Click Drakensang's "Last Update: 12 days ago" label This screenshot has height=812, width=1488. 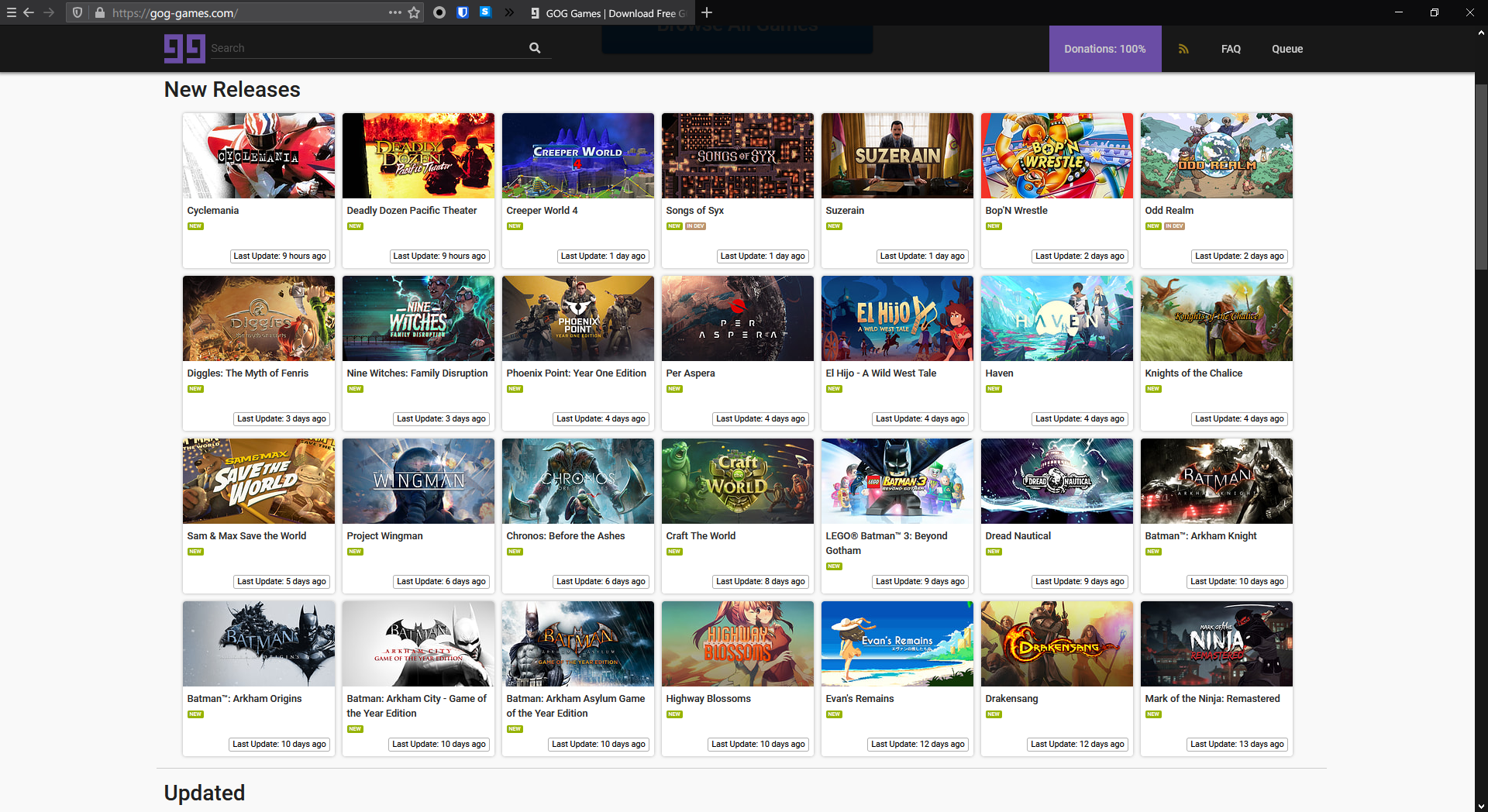pos(1077,745)
